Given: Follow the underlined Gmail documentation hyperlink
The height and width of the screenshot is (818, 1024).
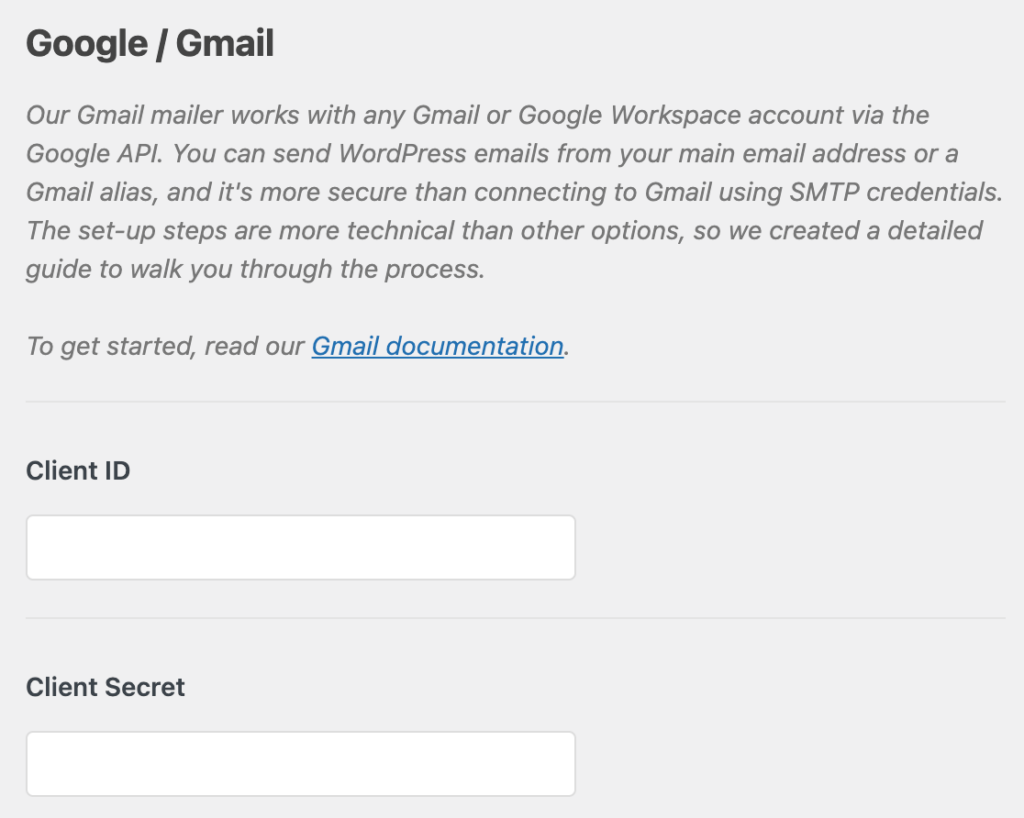Looking at the screenshot, I should (x=437, y=346).
